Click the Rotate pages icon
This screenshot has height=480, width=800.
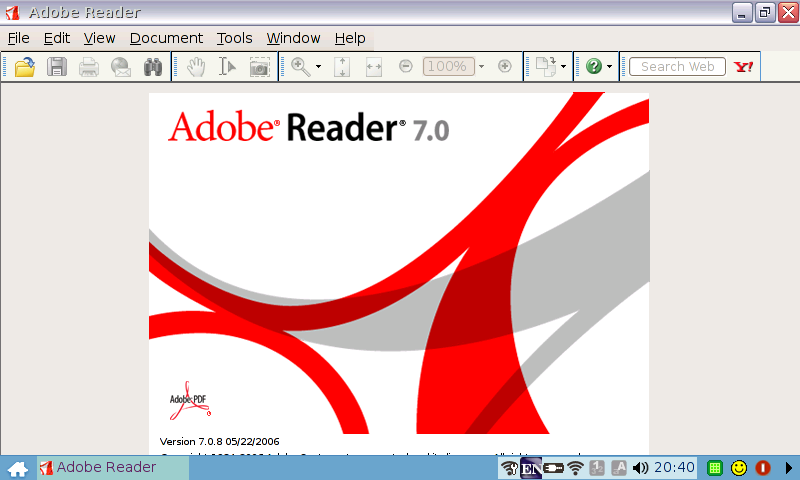coord(546,67)
